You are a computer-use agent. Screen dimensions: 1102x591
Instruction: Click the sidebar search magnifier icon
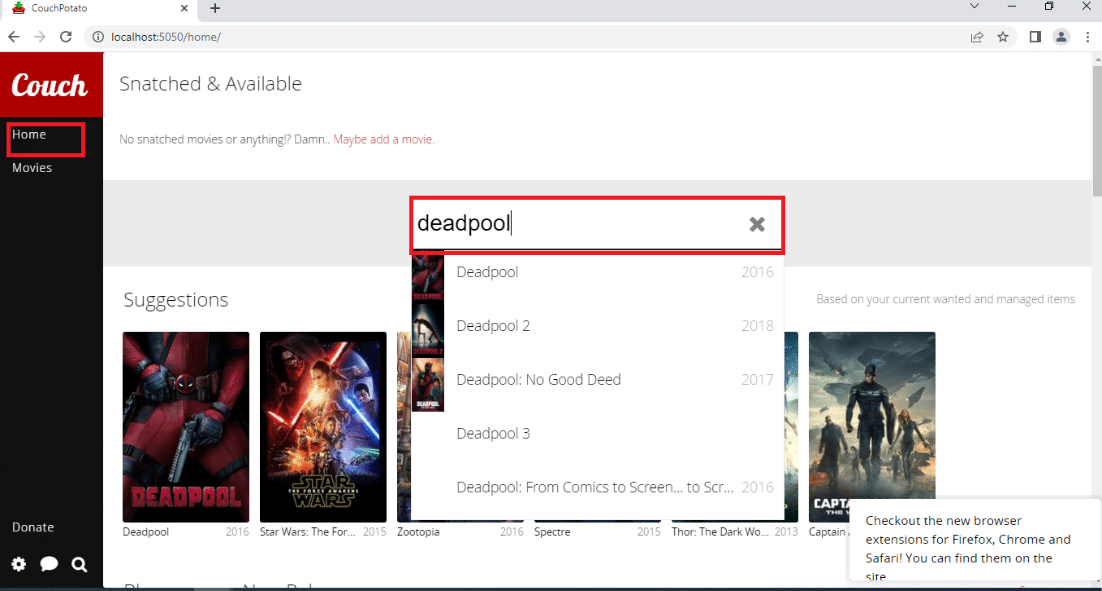tap(79, 564)
